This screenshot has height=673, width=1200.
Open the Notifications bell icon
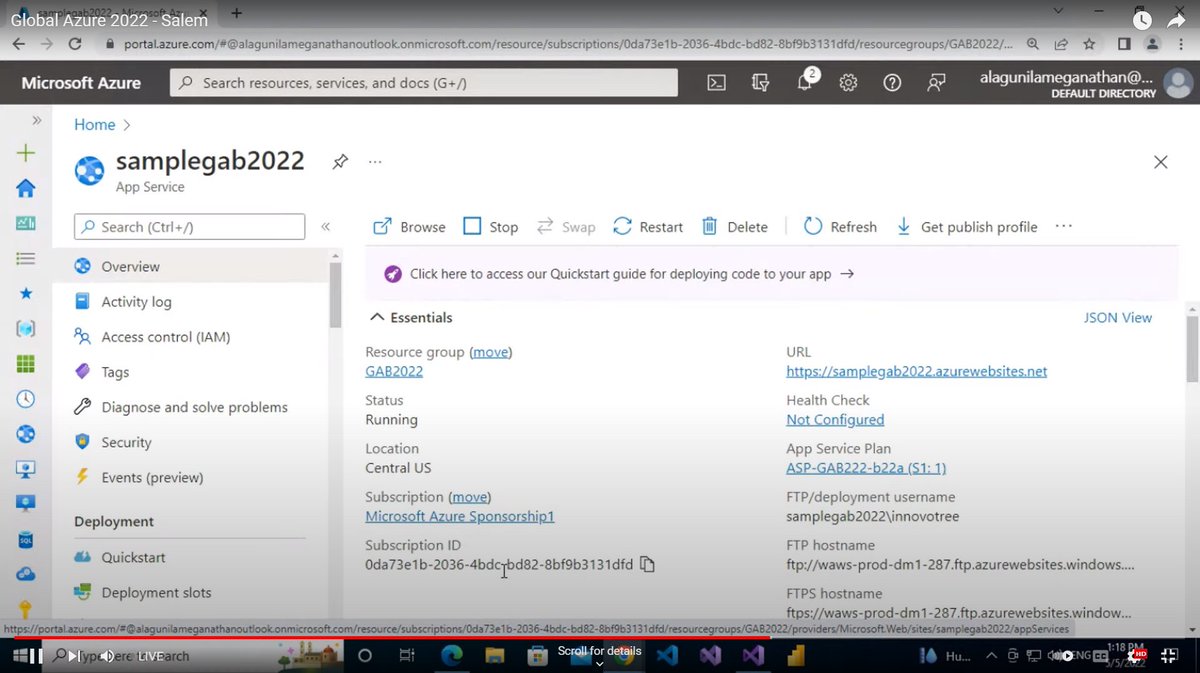(x=806, y=81)
